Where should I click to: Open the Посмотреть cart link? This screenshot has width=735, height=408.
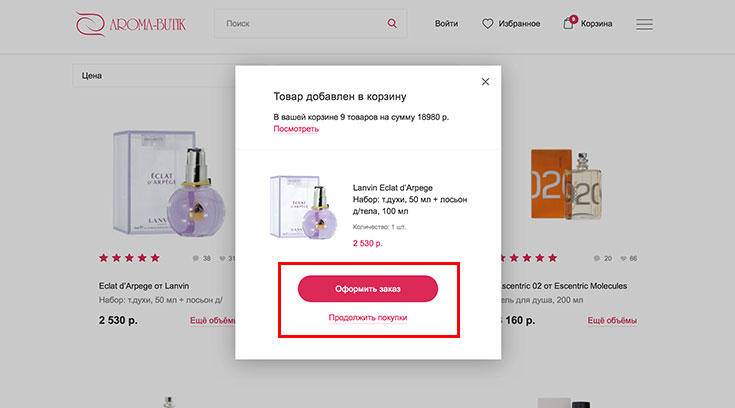296,129
